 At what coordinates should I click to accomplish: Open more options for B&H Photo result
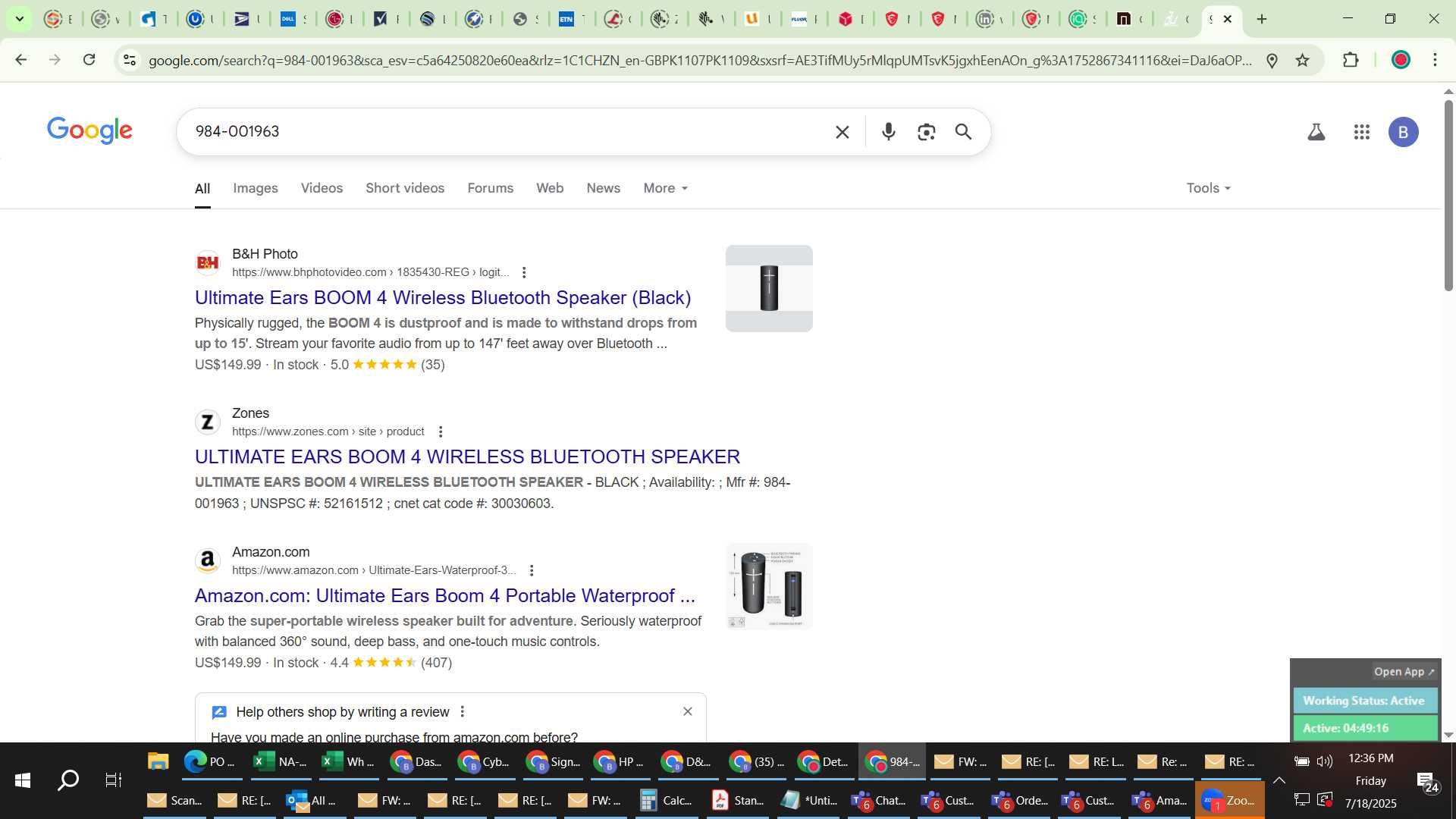524,272
